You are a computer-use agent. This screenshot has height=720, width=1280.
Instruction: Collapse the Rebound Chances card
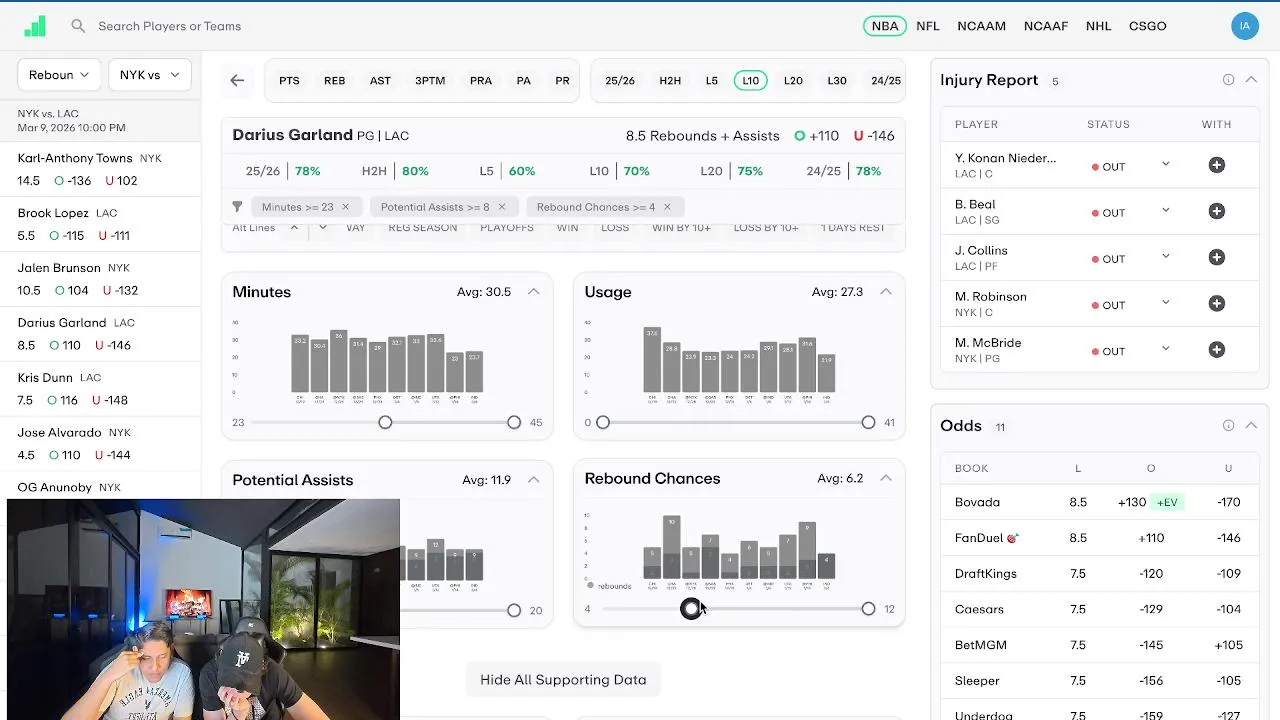tap(886, 478)
